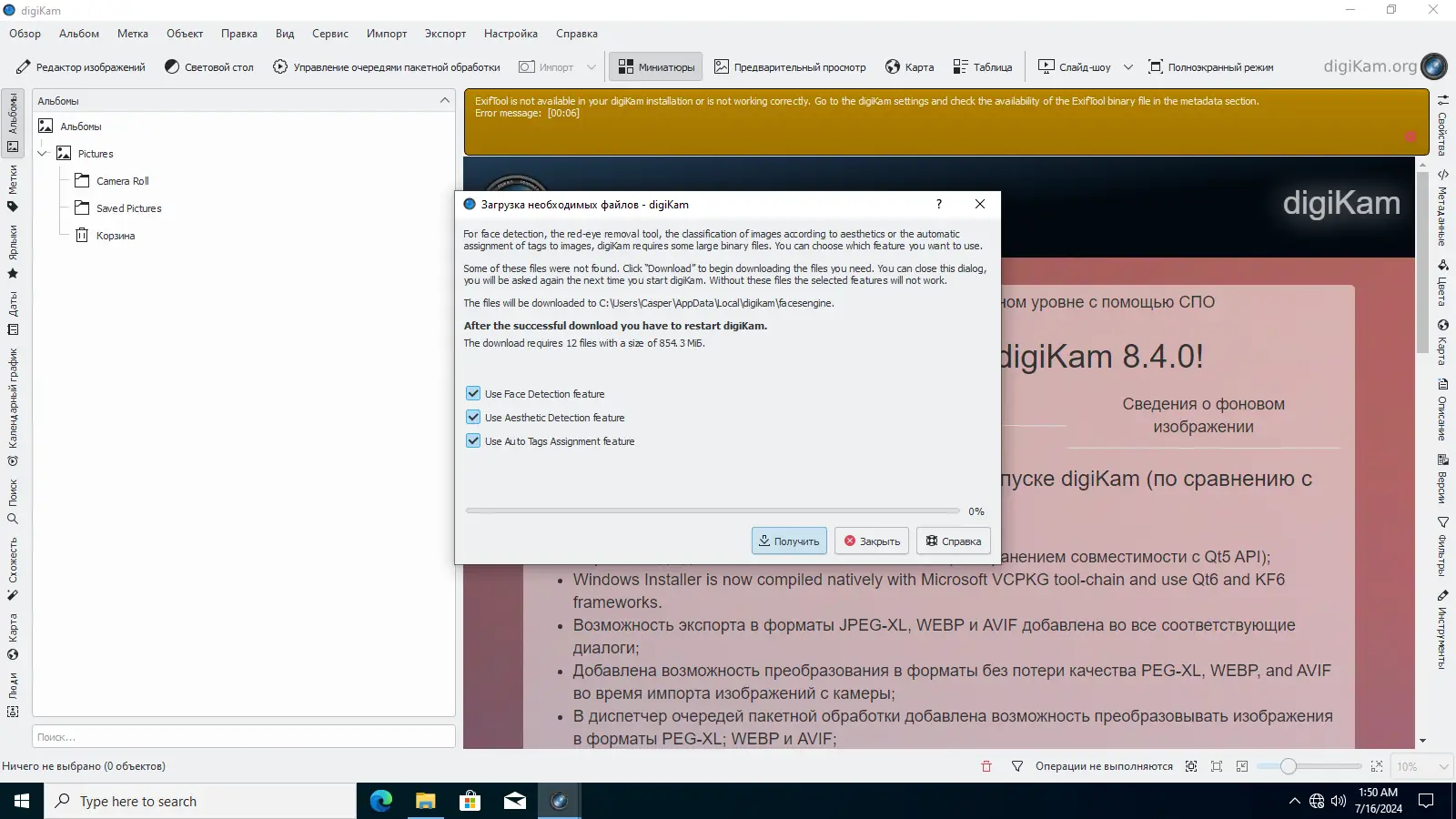
Task: Open the Версии versions right sidebar tab
Action: pos(1443,479)
